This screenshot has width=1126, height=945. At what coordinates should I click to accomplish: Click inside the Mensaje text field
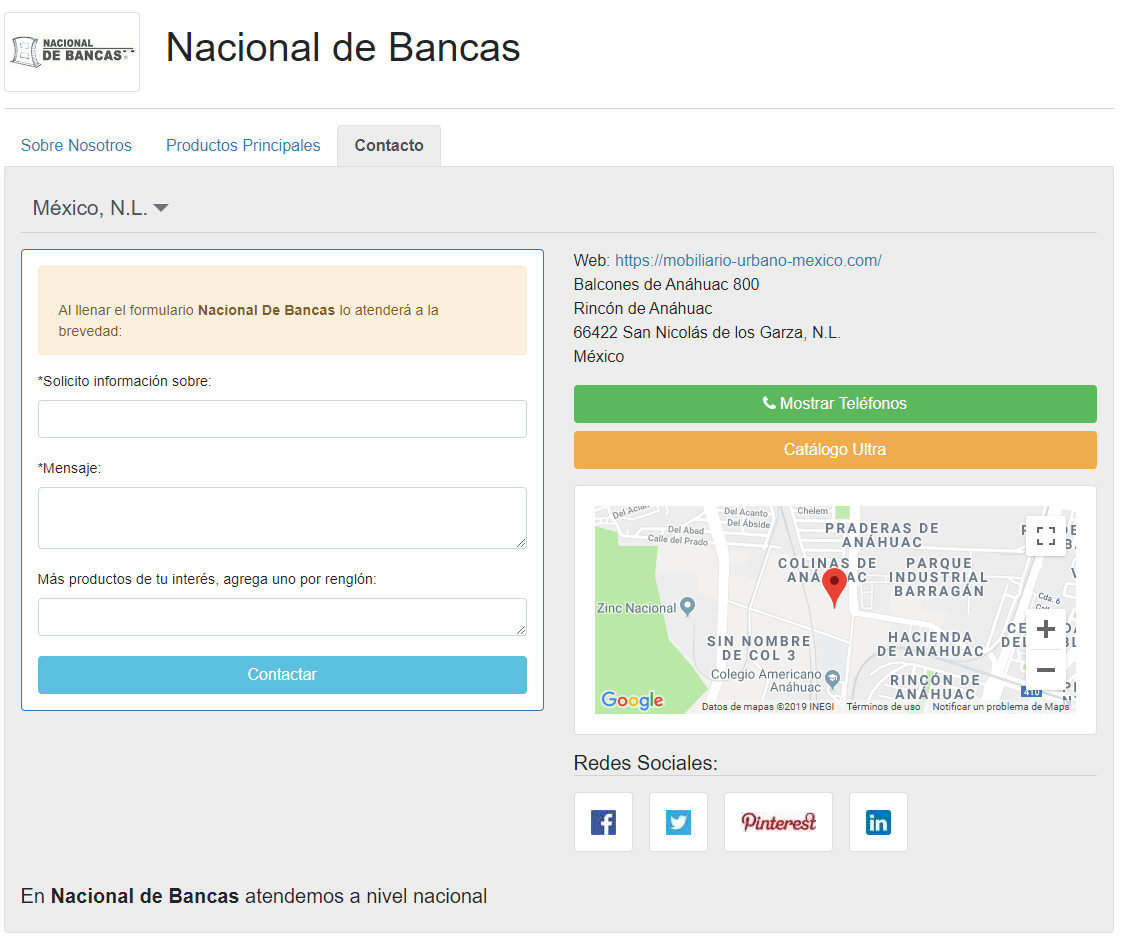click(x=282, y=517)
